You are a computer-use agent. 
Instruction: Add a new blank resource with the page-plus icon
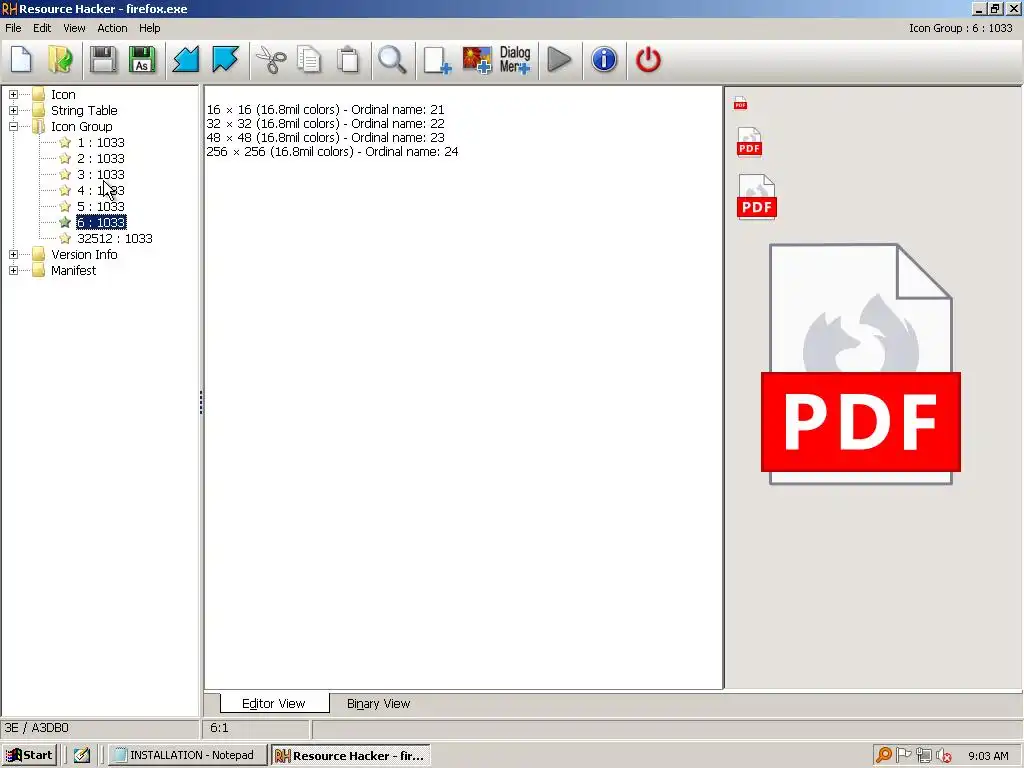[437, 60]
